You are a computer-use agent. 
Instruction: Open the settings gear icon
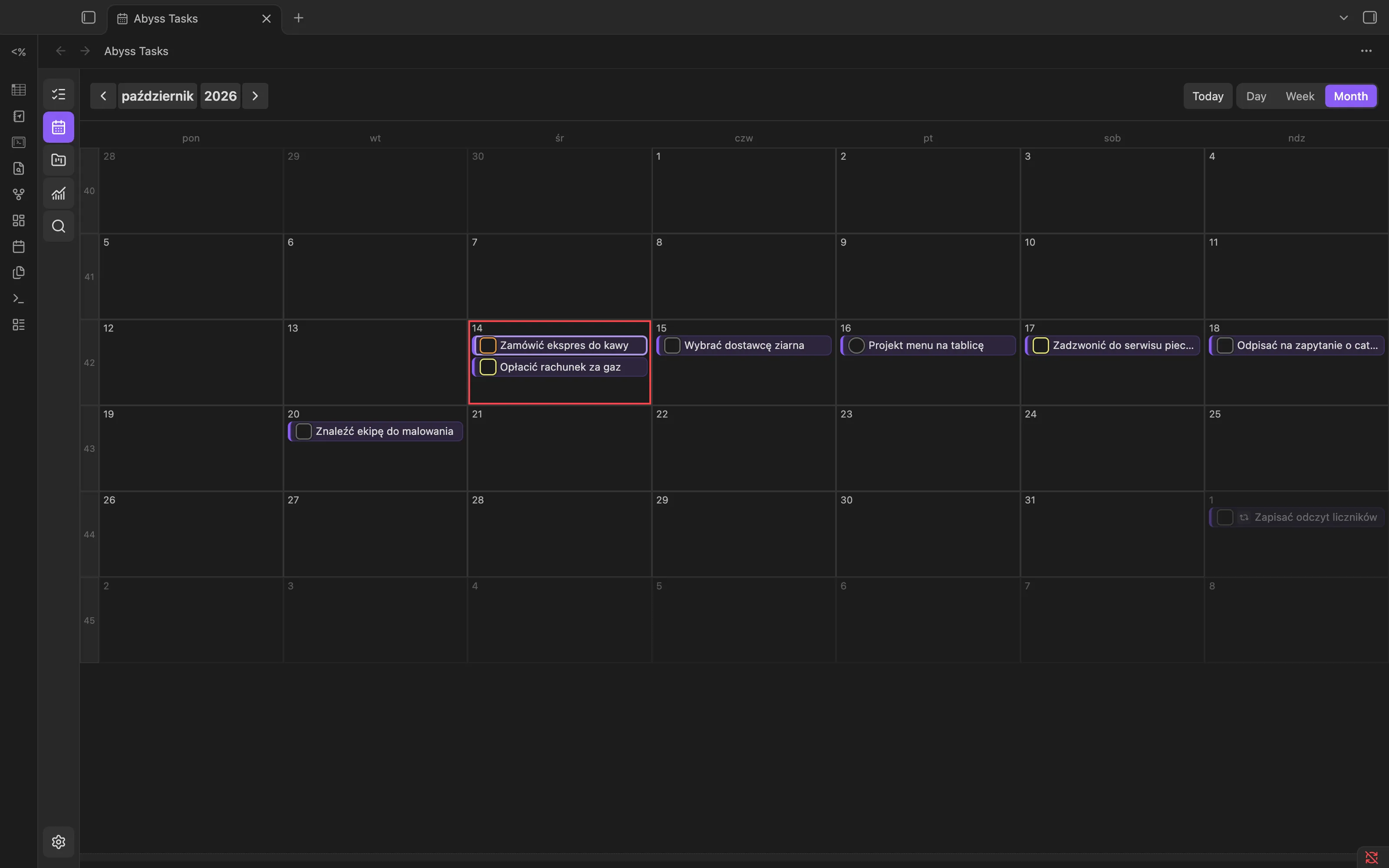tap(59, 842)
